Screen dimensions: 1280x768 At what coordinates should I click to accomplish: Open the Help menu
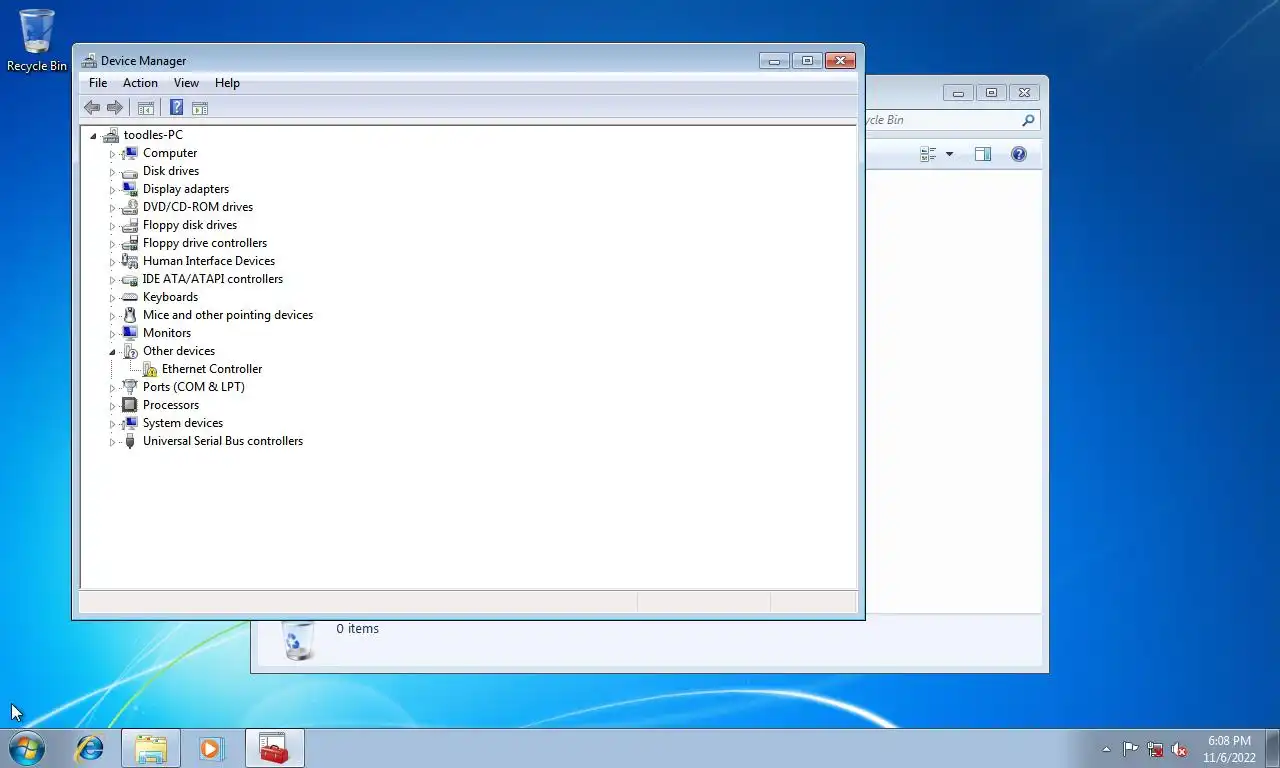tap(227, 83)
